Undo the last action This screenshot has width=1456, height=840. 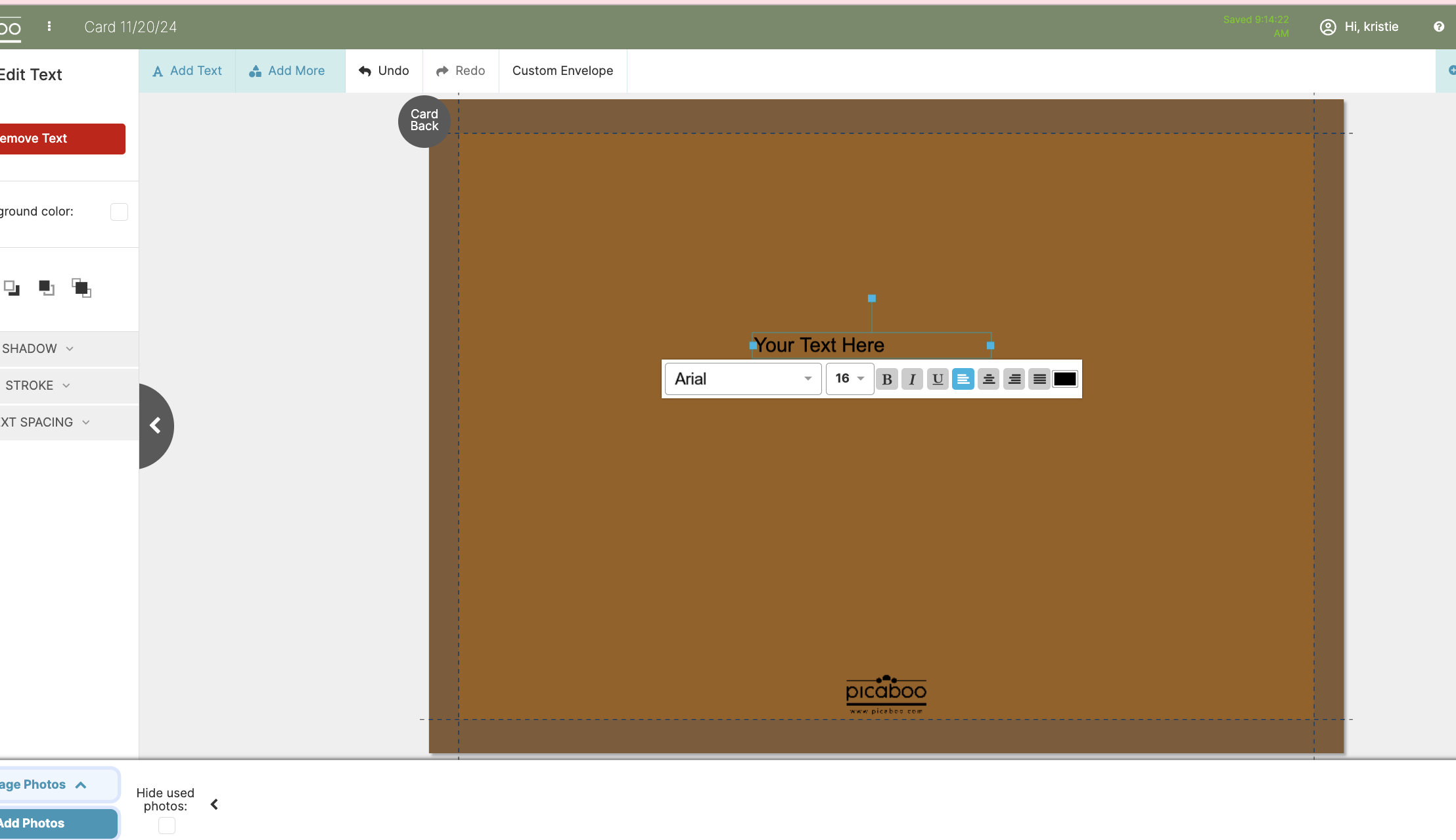tap(384, 71)
